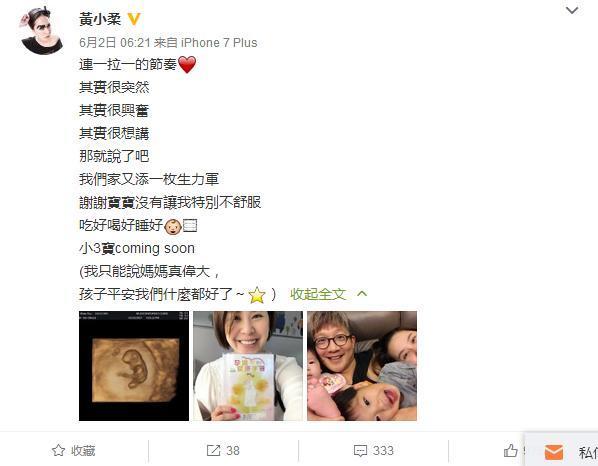Open the 333 comments count
Screen dimensions: 598x466
point(383,451)
